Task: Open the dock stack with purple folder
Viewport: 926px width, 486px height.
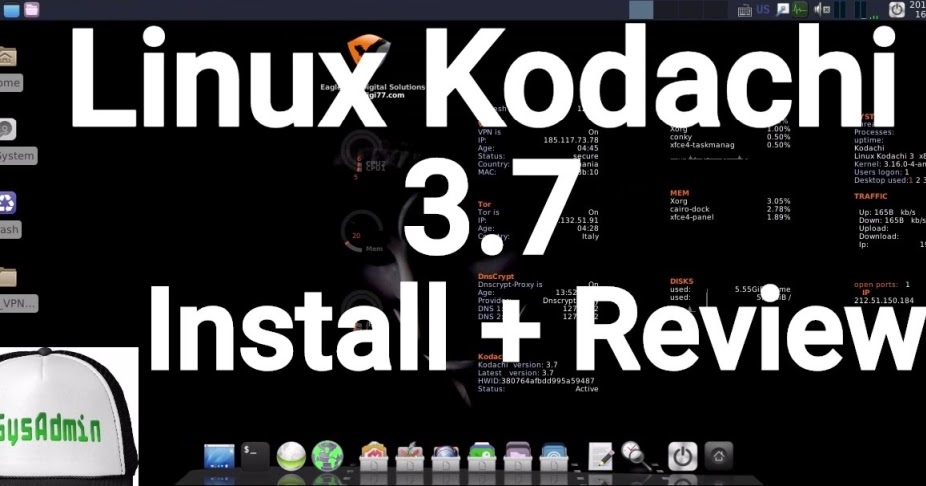Action: point(518,456)
